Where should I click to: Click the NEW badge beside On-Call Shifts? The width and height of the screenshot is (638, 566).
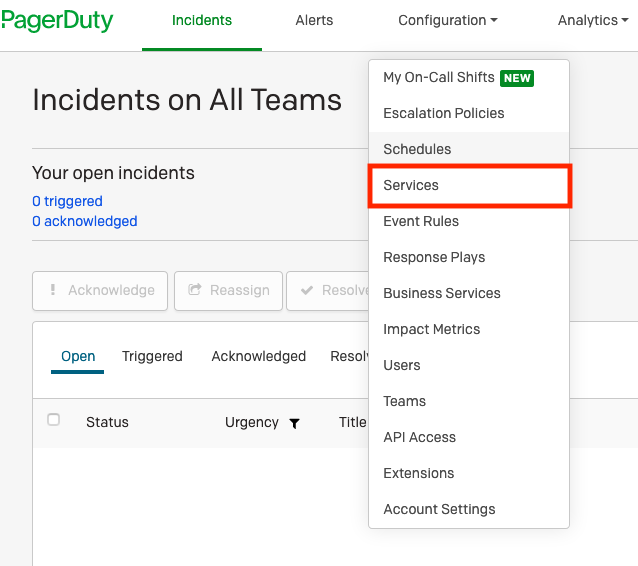point(517,78)
